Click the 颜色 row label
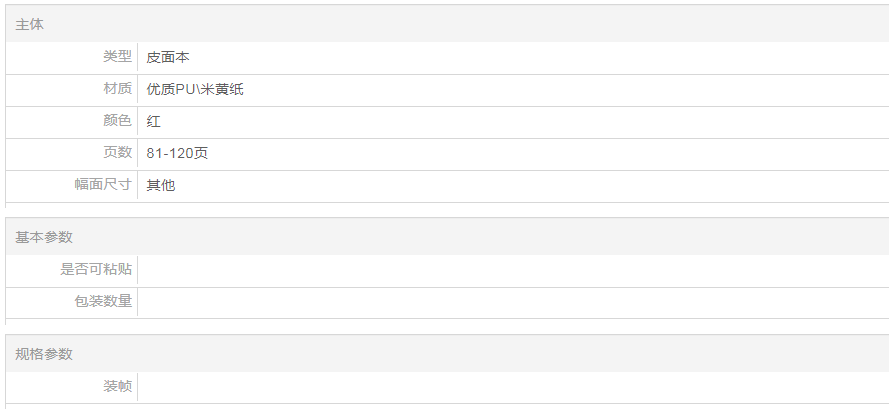Image resolution: width=895 pixels, height=409 pixels. point(117,121)
